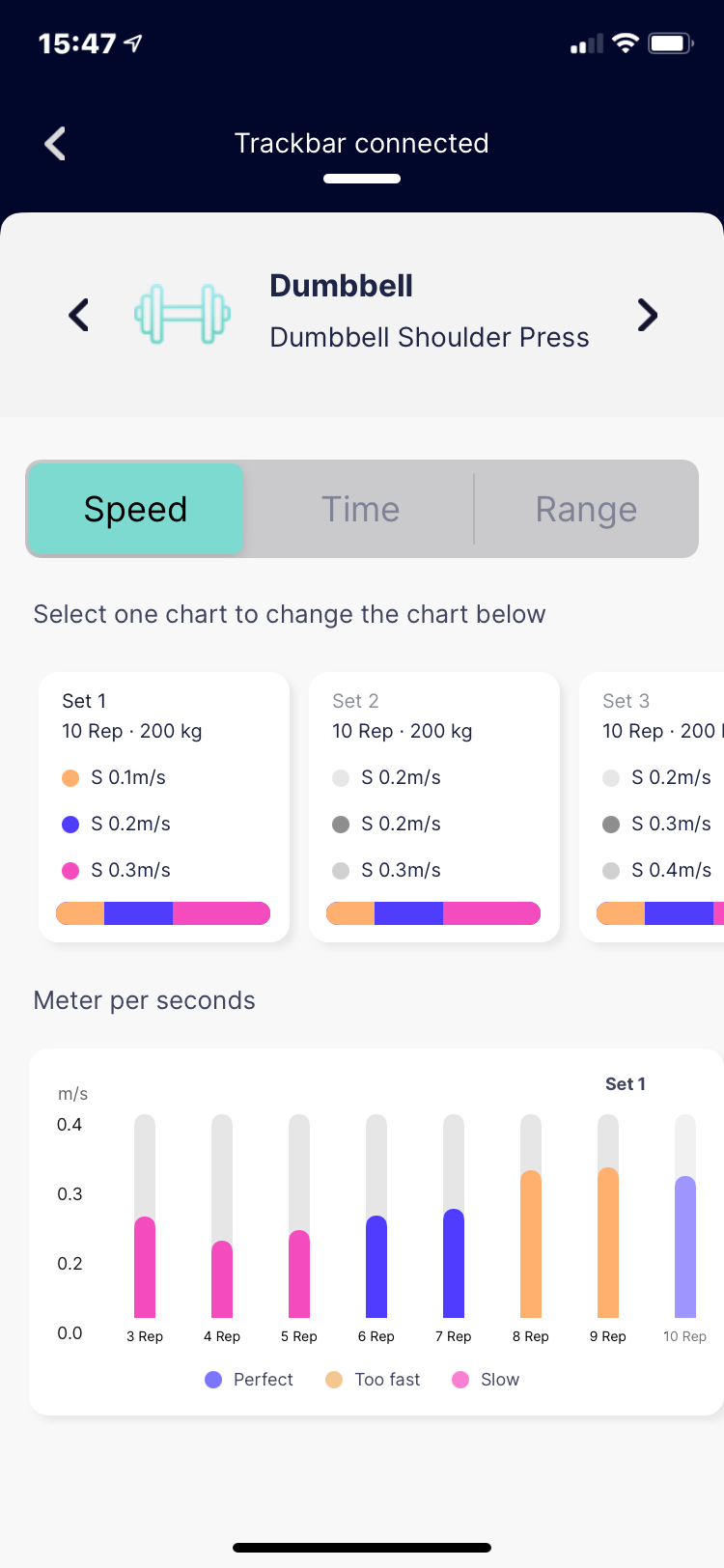Click the dumbbell exercise icon
Viewport: 724px width, 1568px height.
click(182, 314)
